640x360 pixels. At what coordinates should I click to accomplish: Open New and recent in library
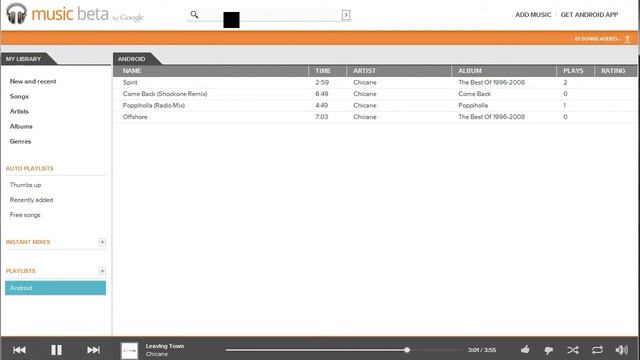tap(33, 81)
